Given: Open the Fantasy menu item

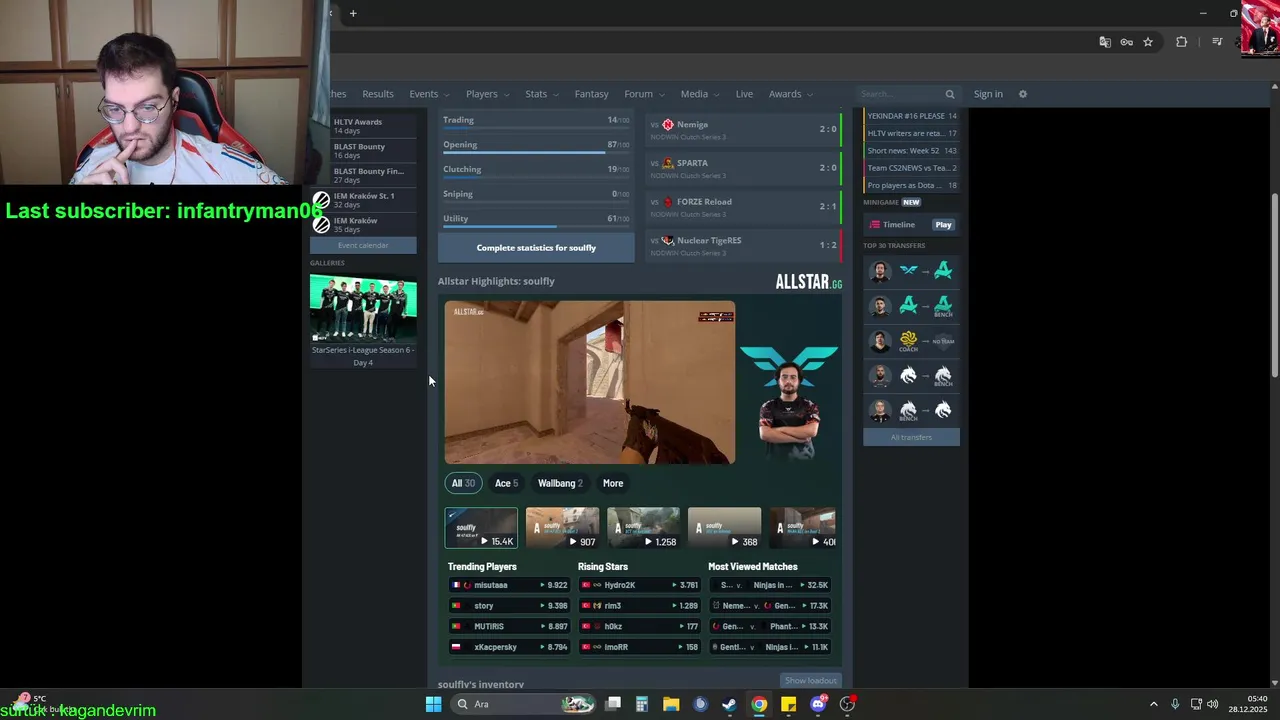Looking at the screenshot, I should (x=591, y=94).
